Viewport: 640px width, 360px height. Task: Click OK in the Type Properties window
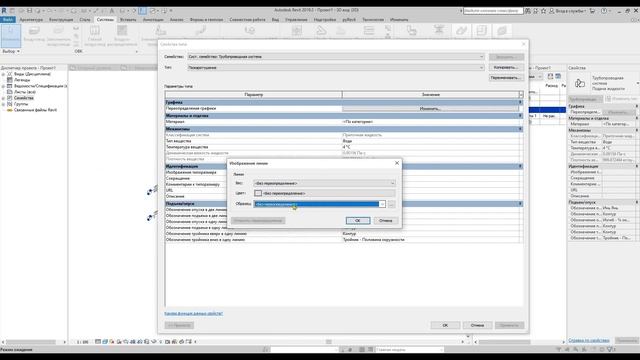click(445, 325)
